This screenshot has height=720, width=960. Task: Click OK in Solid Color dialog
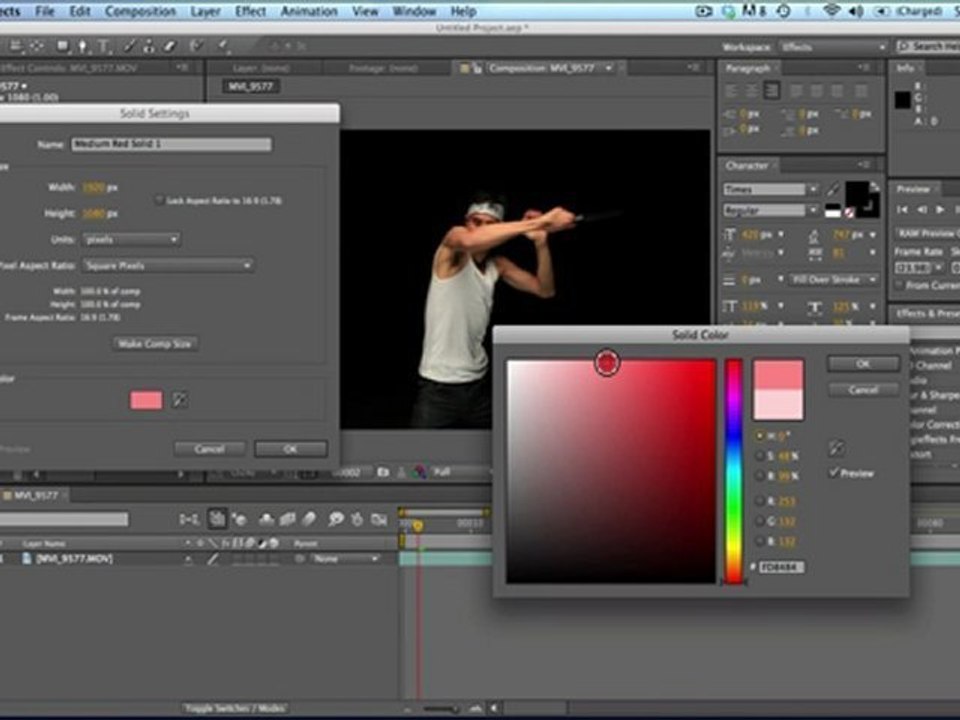click(863, 364)
